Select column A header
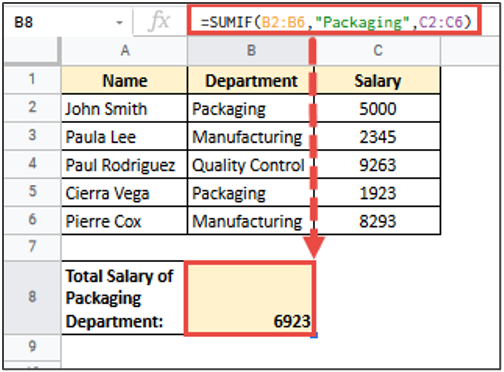Image resolution: width=504 pixels, height=372 pixels. pyautogui.click(x=125, y=50)
